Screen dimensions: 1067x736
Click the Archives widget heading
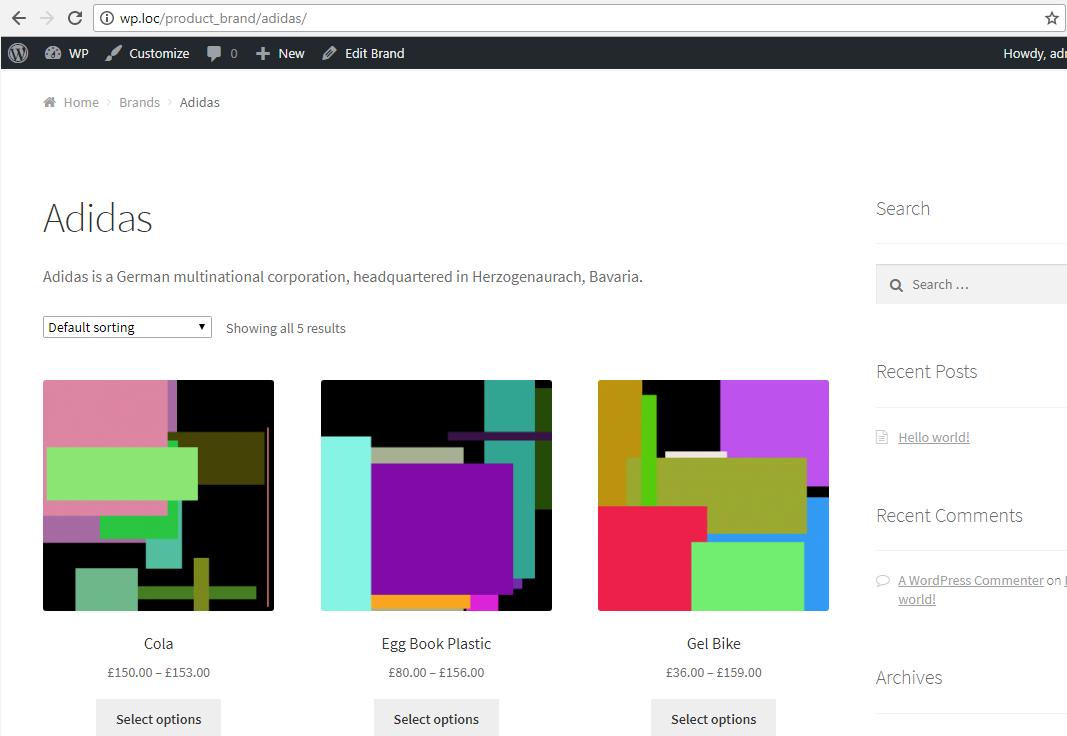click(x=909, y=678)
